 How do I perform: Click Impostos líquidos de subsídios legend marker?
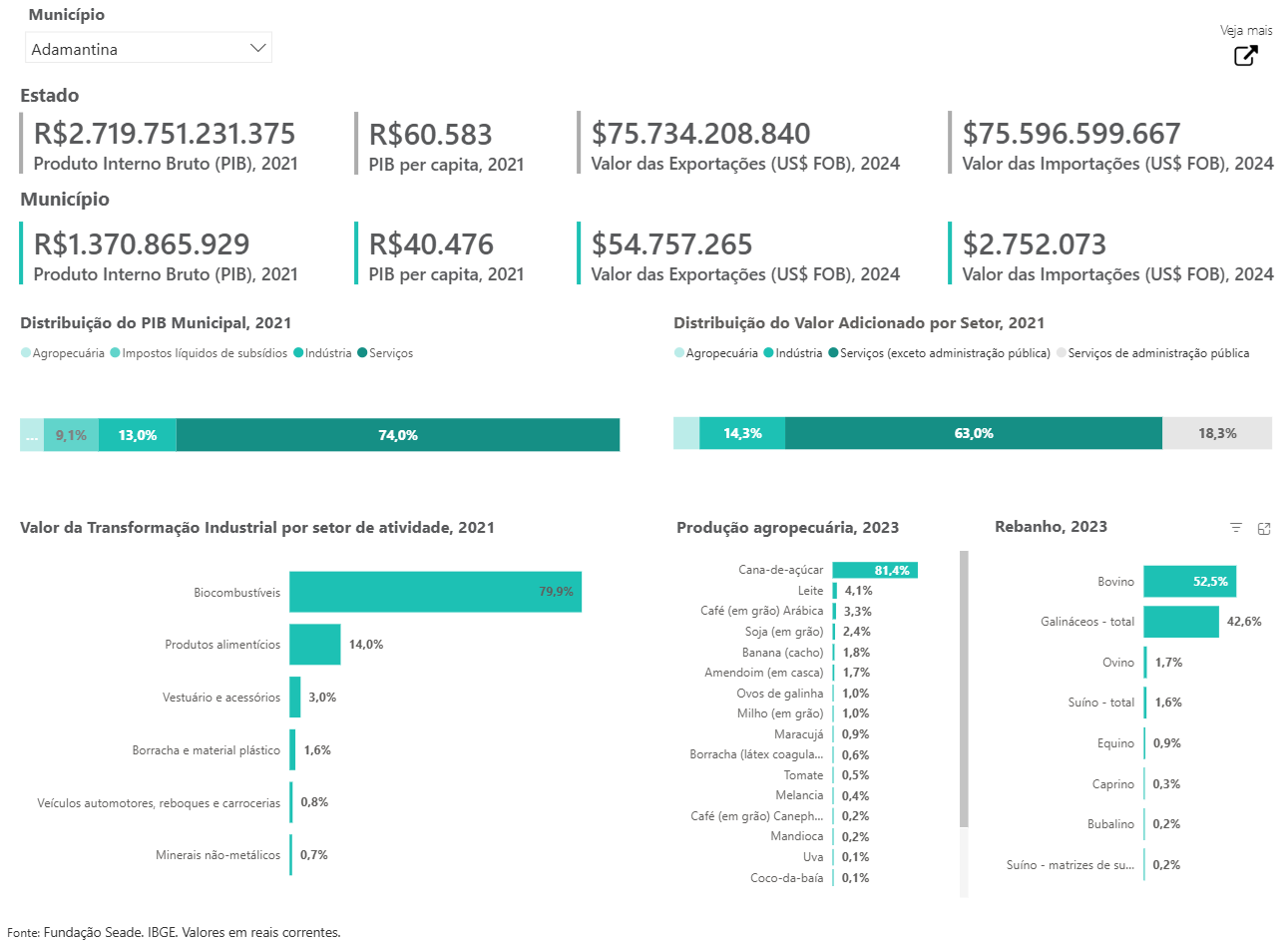(x=116, y=353)
